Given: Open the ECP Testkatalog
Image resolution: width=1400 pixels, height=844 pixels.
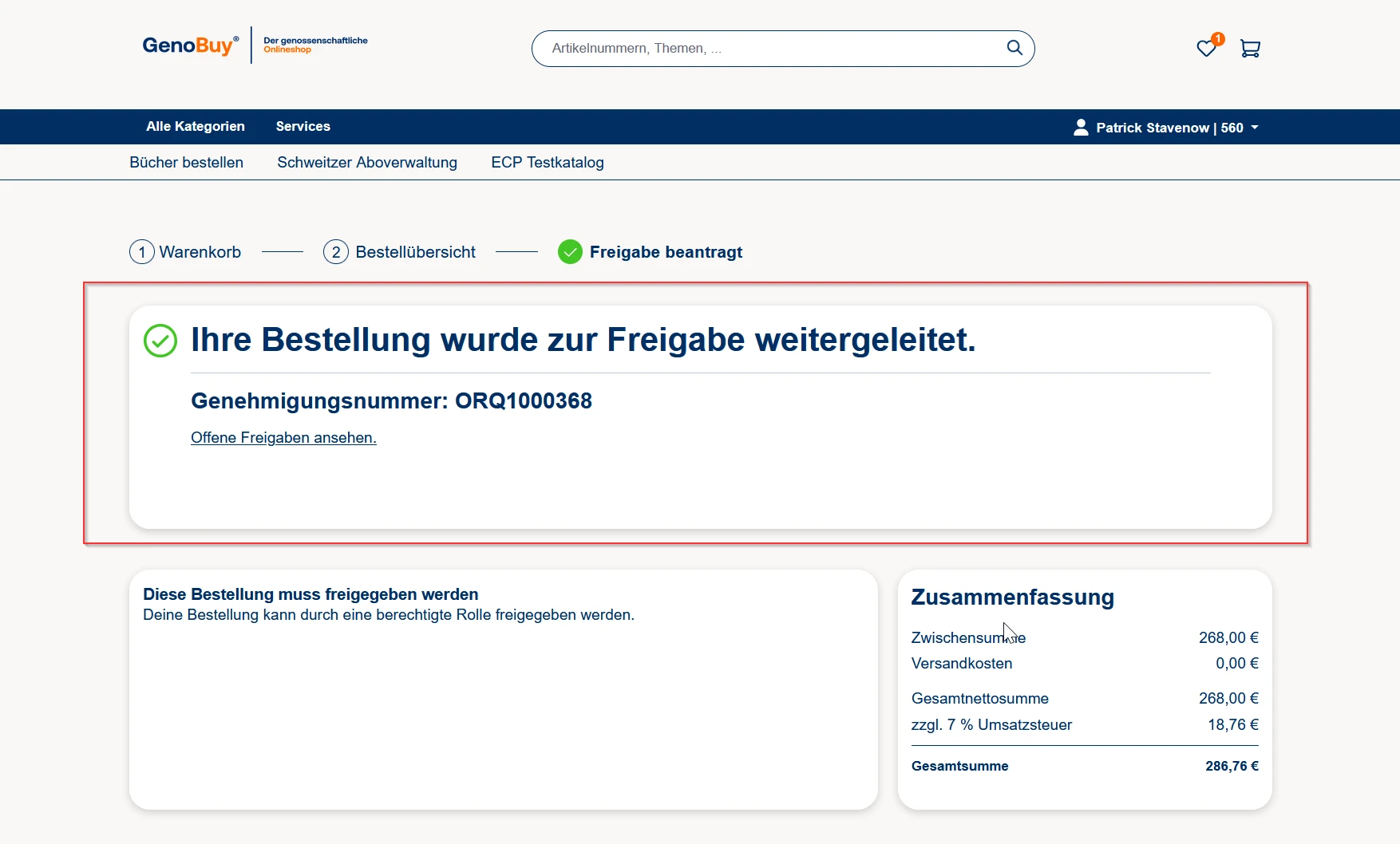Looking at the screenshot, I should point(548,163).
